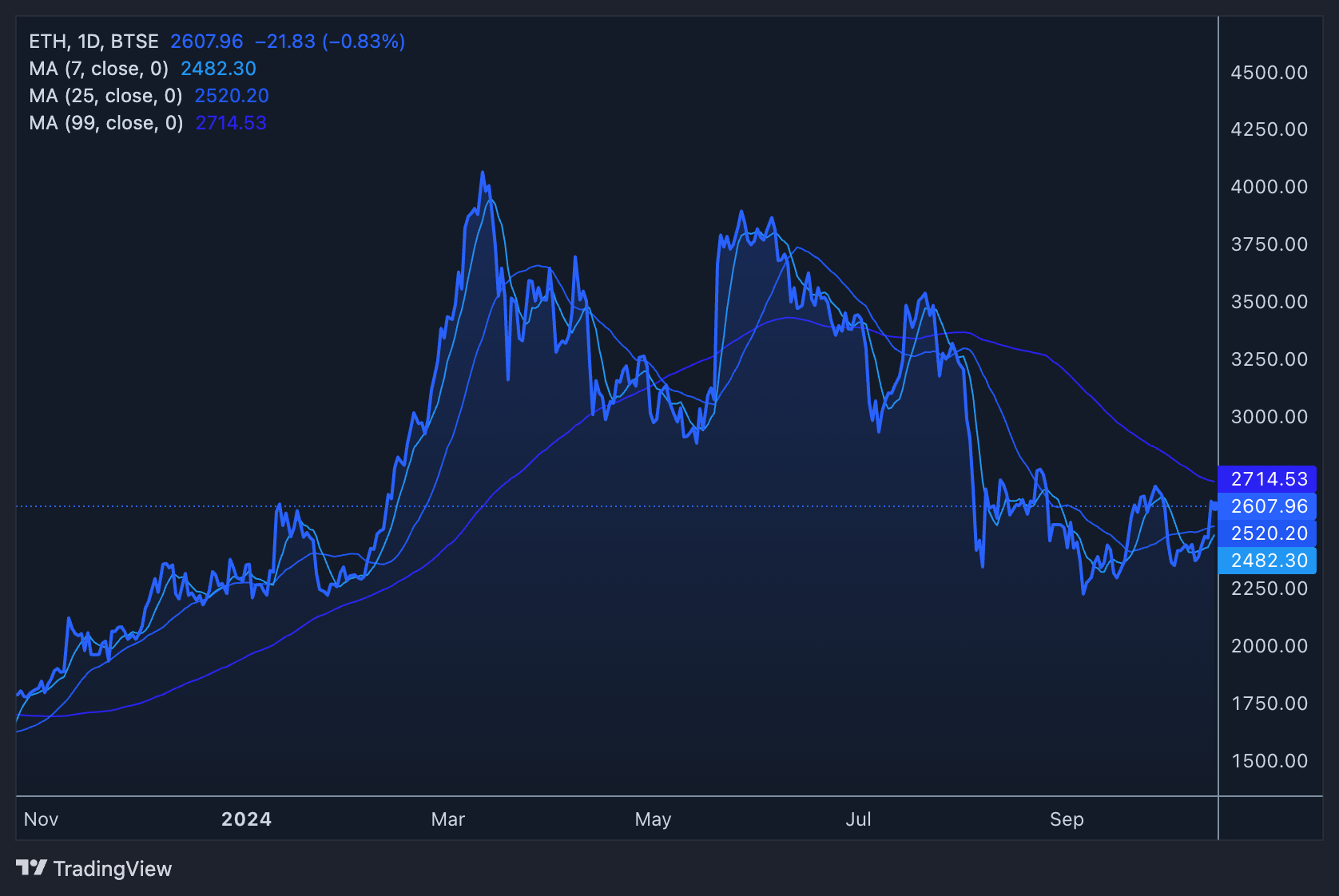Click the 4500.00 level on price scale
The height and width of the screenshot is (896, 1339).
click(1269, 73)
